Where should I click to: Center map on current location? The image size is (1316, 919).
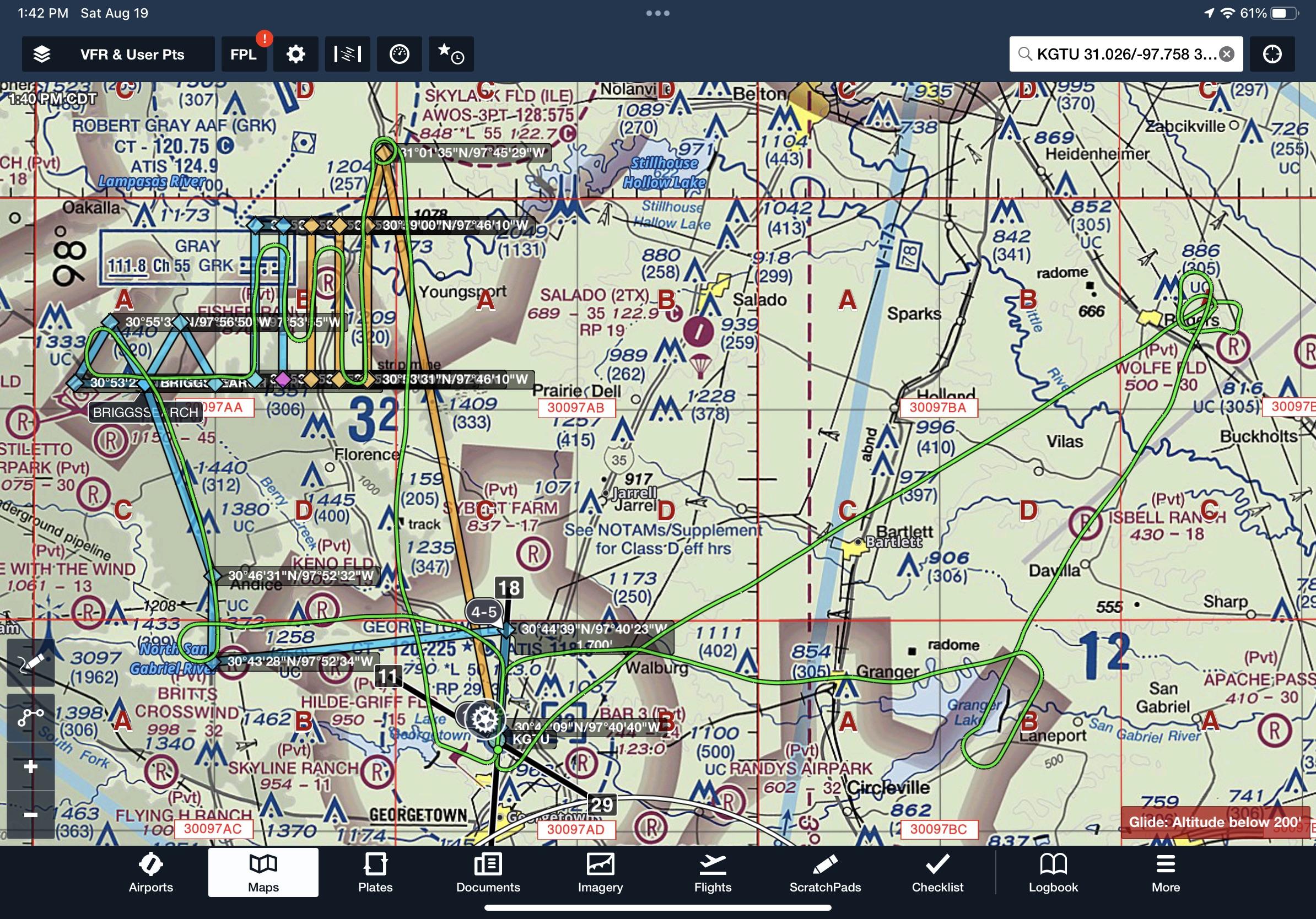click(x=1272, y=55)
